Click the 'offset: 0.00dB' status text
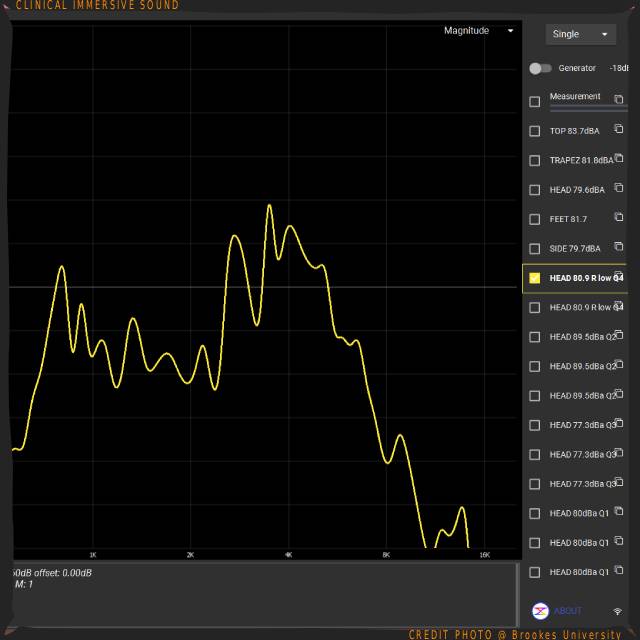640x640 pixels. pos(63,573)
